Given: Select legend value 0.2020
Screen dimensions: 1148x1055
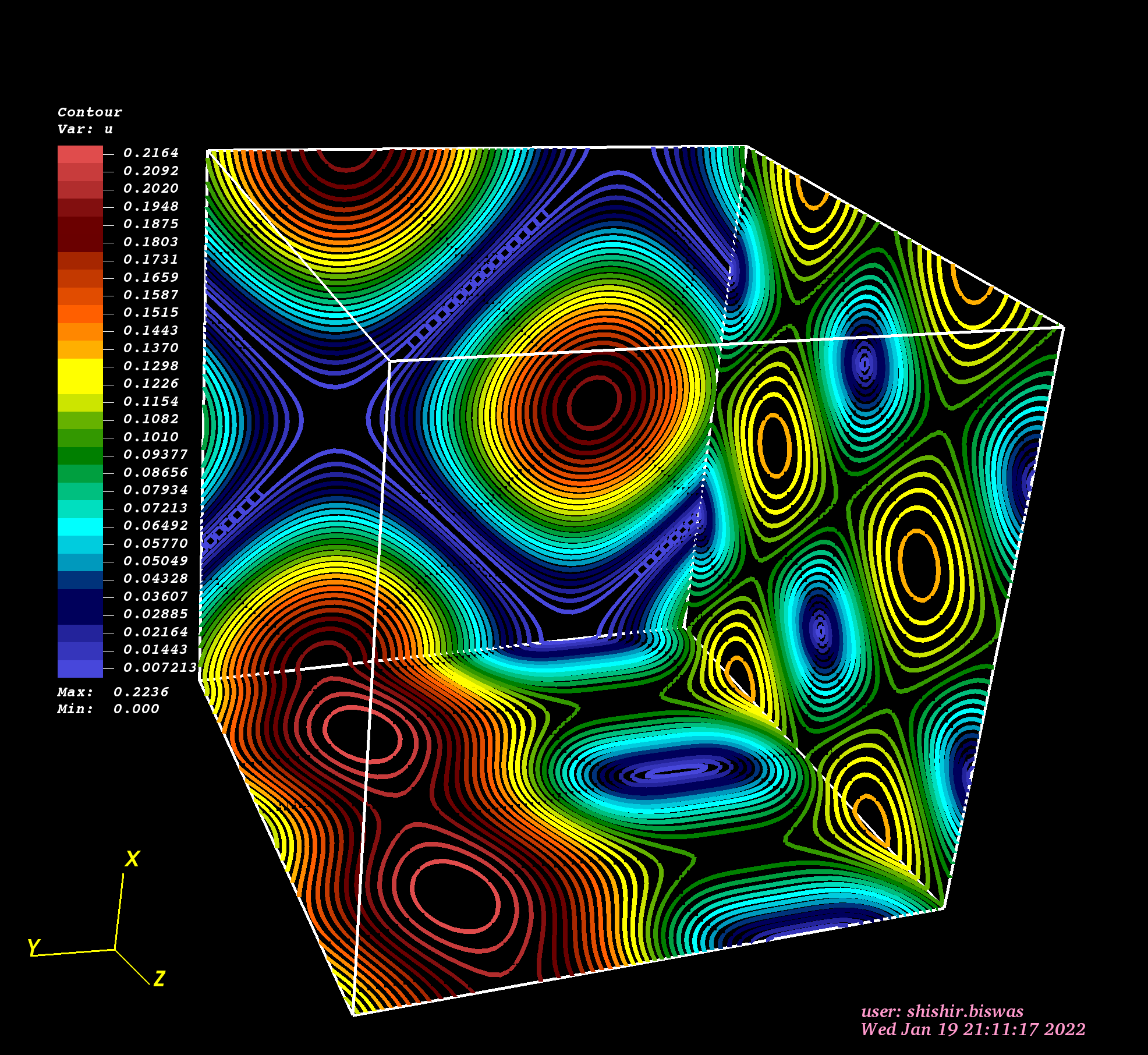Looking at the screenshot, I should tap(151, 189).
